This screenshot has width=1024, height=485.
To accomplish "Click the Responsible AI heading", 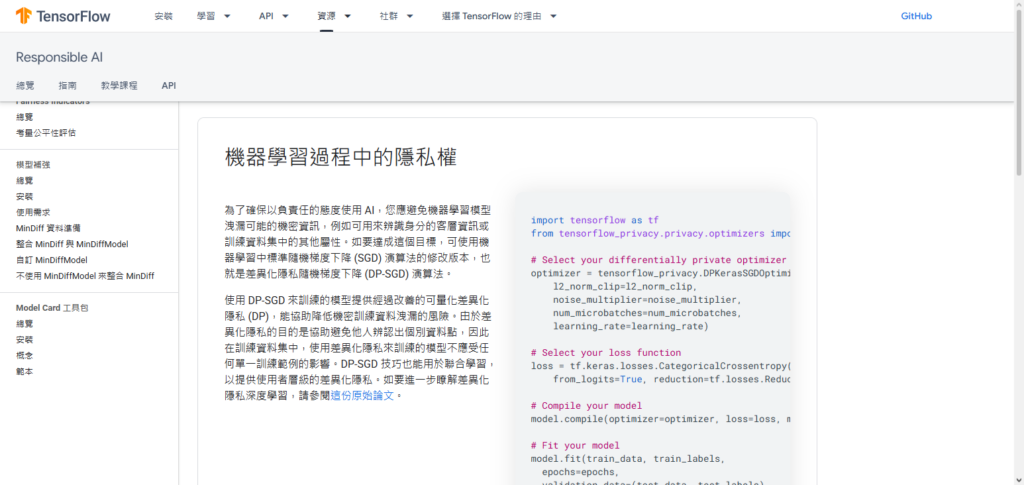I will pos(59,57).
